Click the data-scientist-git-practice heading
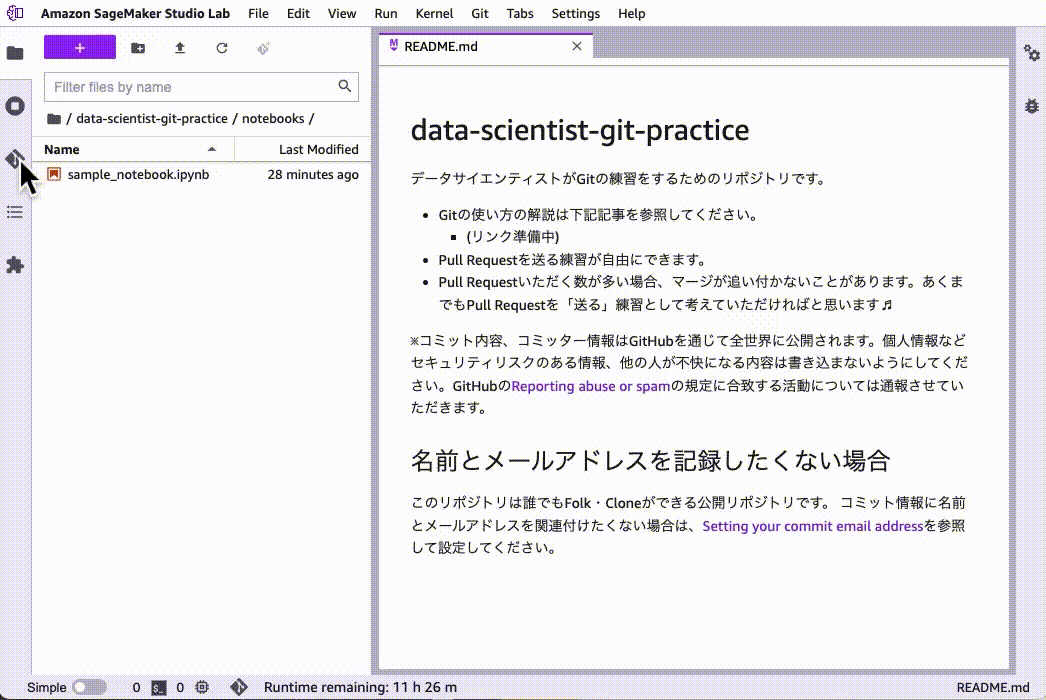1046x700 pixels. point(580,130)
